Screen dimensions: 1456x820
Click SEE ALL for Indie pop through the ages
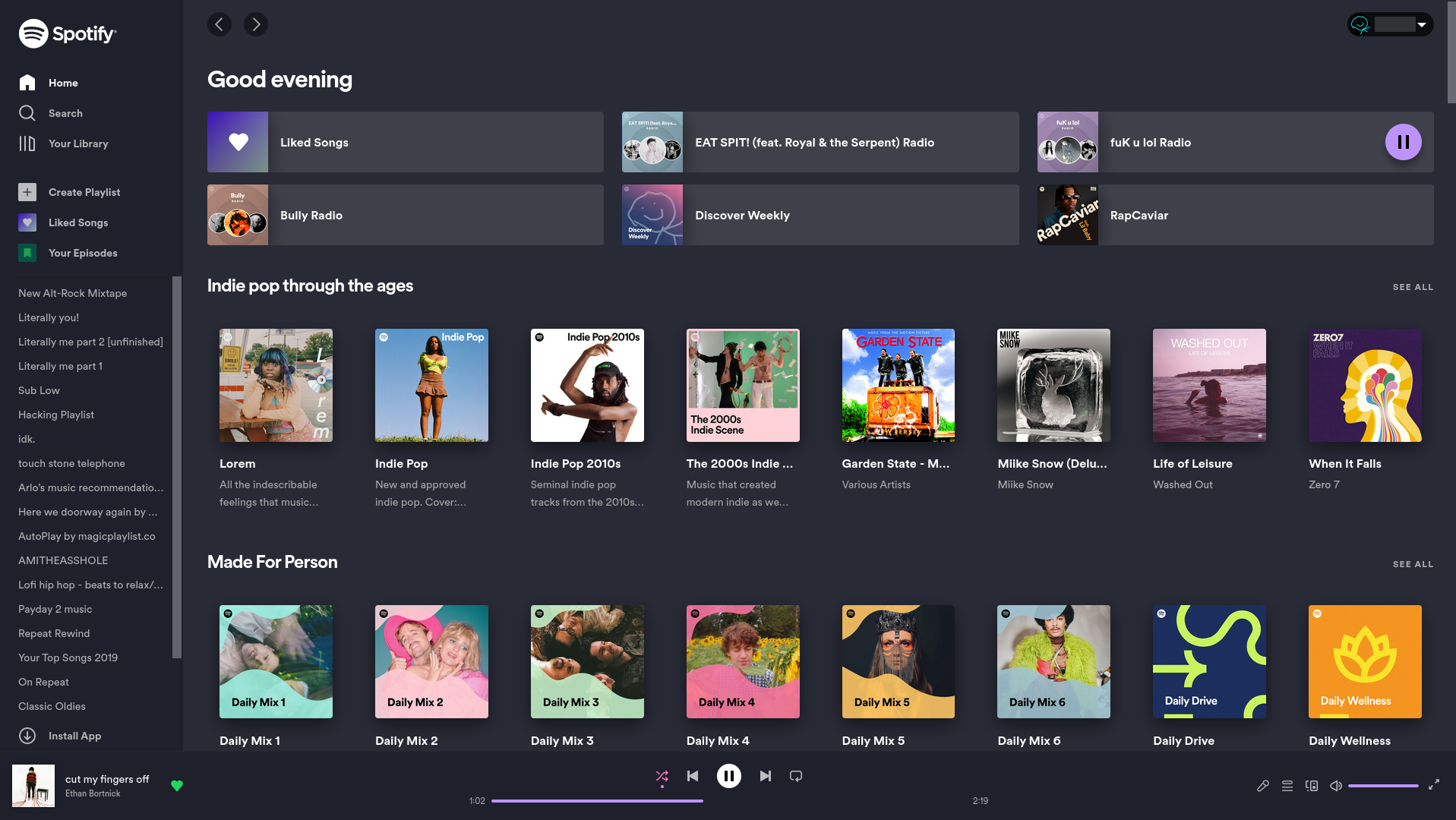click(x=1413, y=287)
